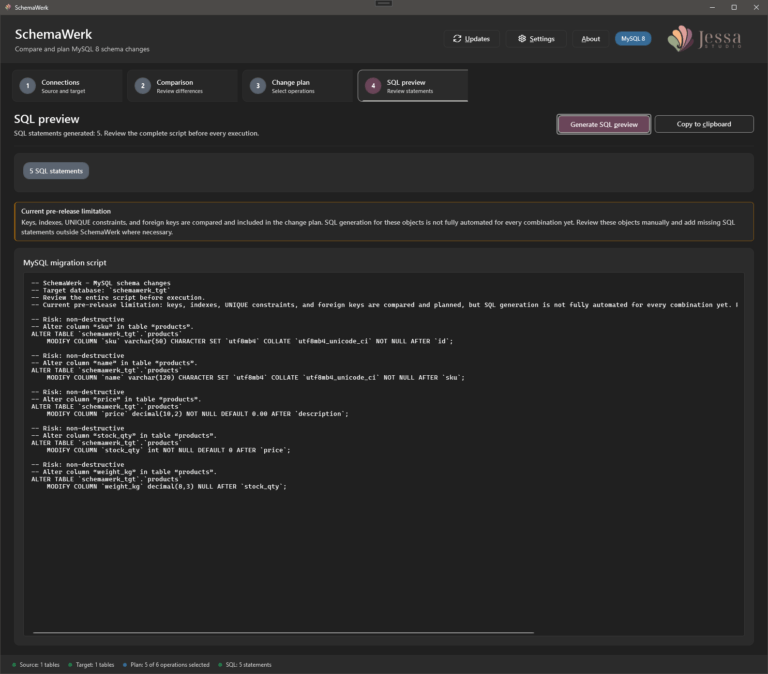This screenshot has height=674, width=768.
Task: Close the SchemaWerk window
Action: [756, 7]
